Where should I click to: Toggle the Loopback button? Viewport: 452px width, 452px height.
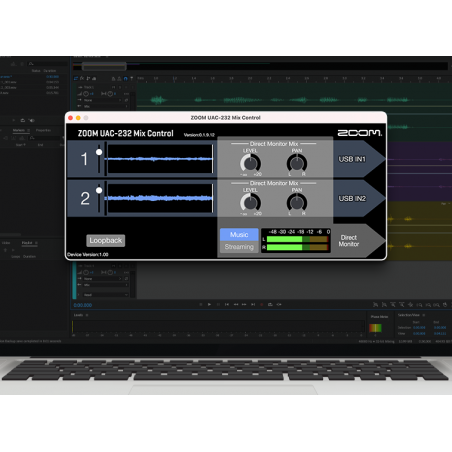[106, 240]
